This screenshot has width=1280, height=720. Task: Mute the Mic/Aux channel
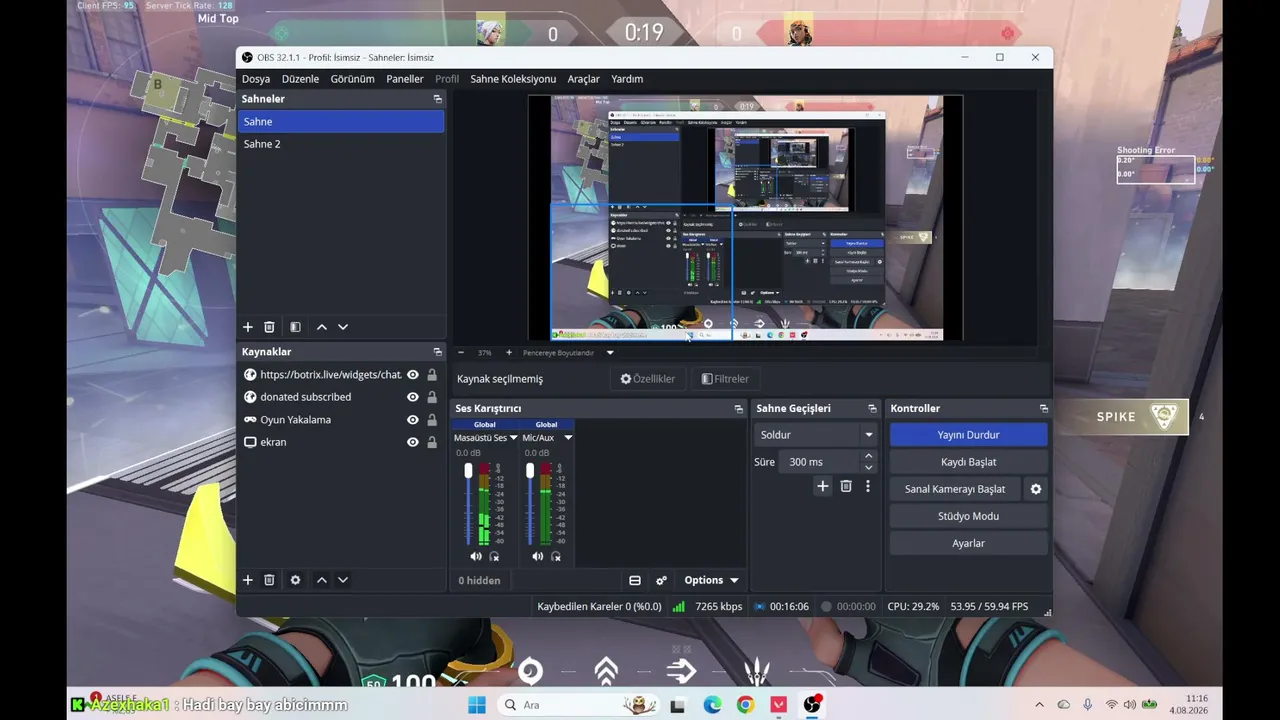click(538, 556)
